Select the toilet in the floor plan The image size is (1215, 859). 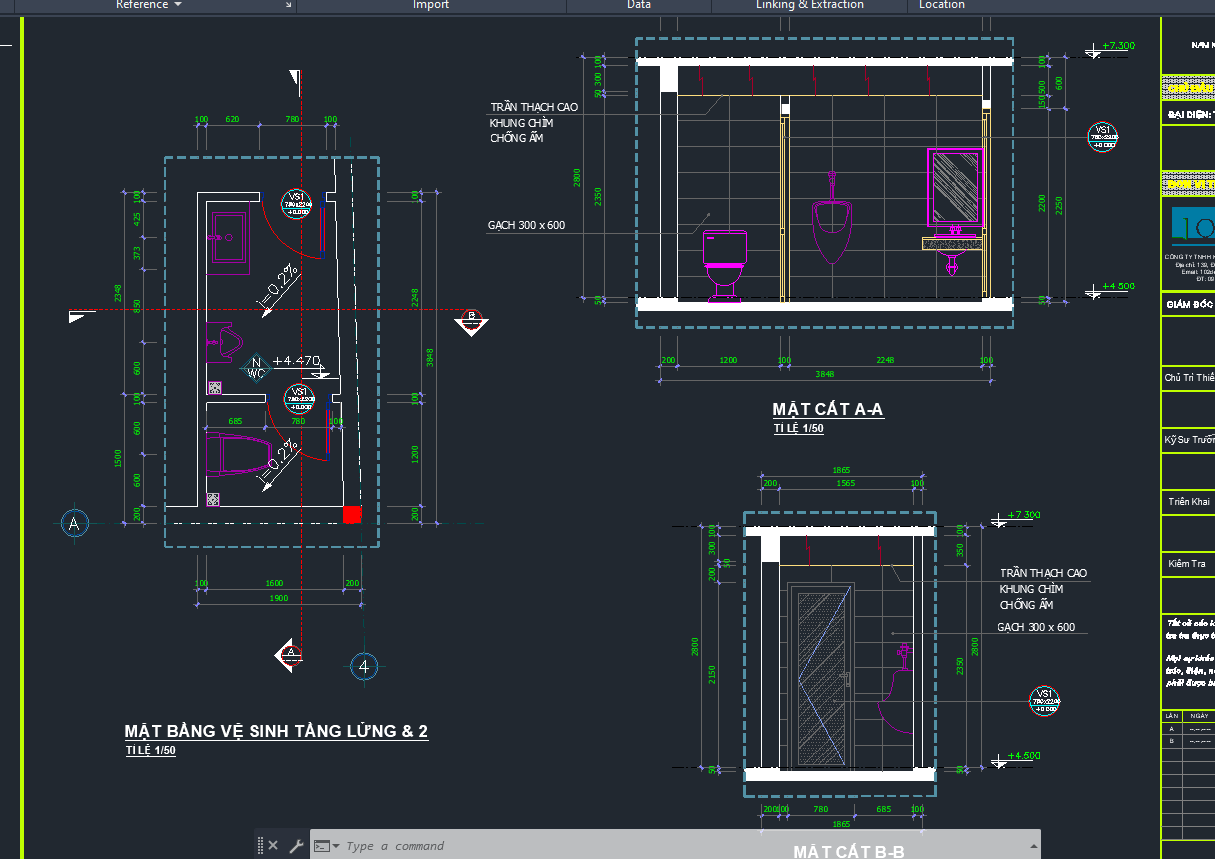(237, 456)
